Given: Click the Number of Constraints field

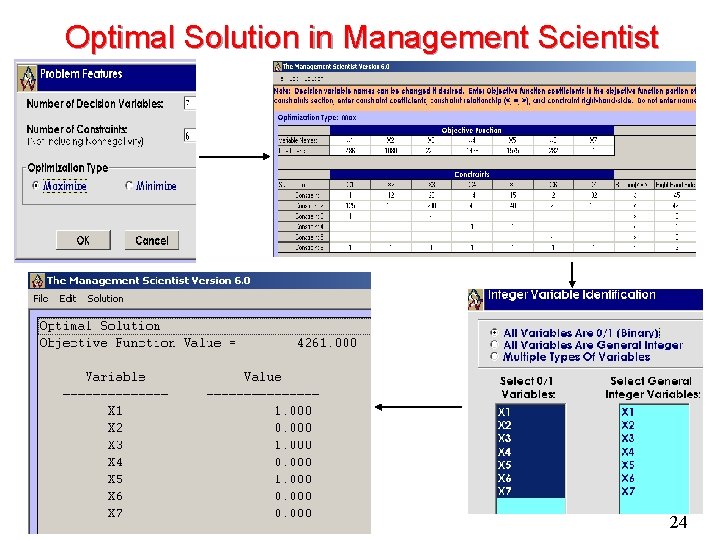Looking at the screenshot, I should (190, 135).
